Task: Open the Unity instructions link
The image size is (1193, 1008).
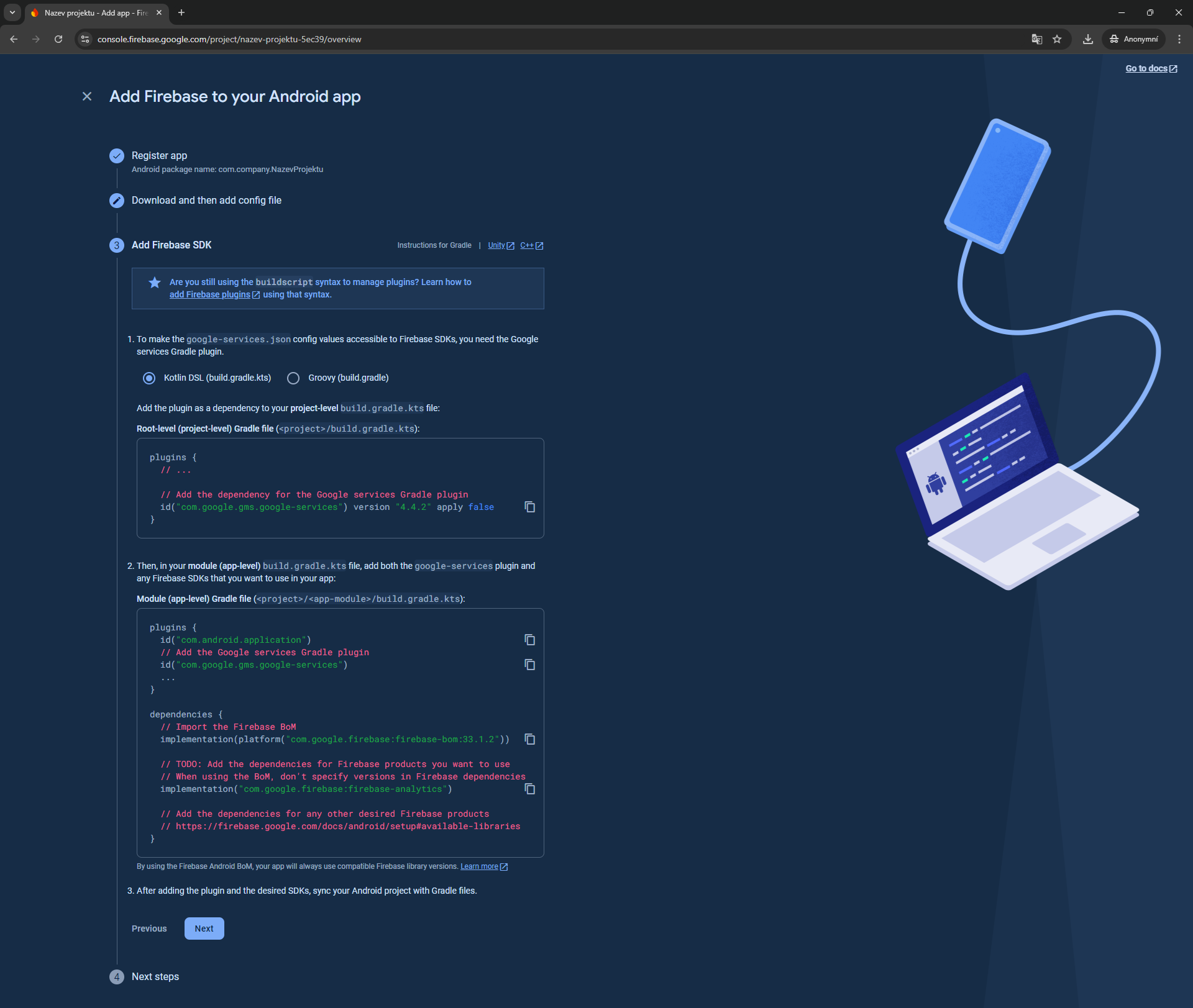Action: [496, 245]
